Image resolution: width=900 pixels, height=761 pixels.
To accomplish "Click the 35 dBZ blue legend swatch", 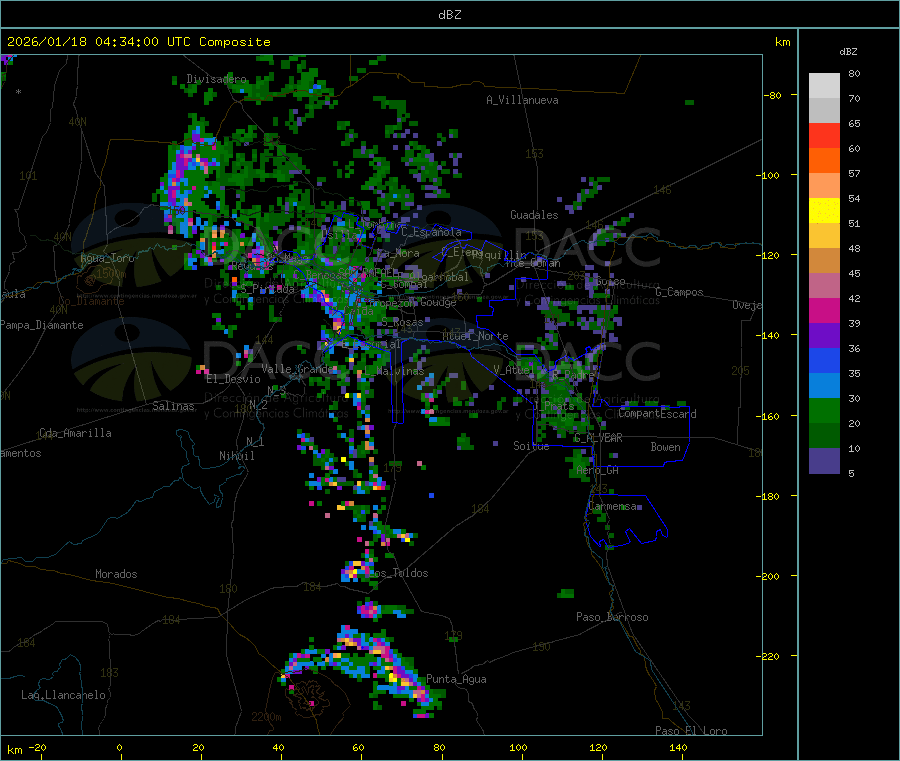I will [824, 360].
